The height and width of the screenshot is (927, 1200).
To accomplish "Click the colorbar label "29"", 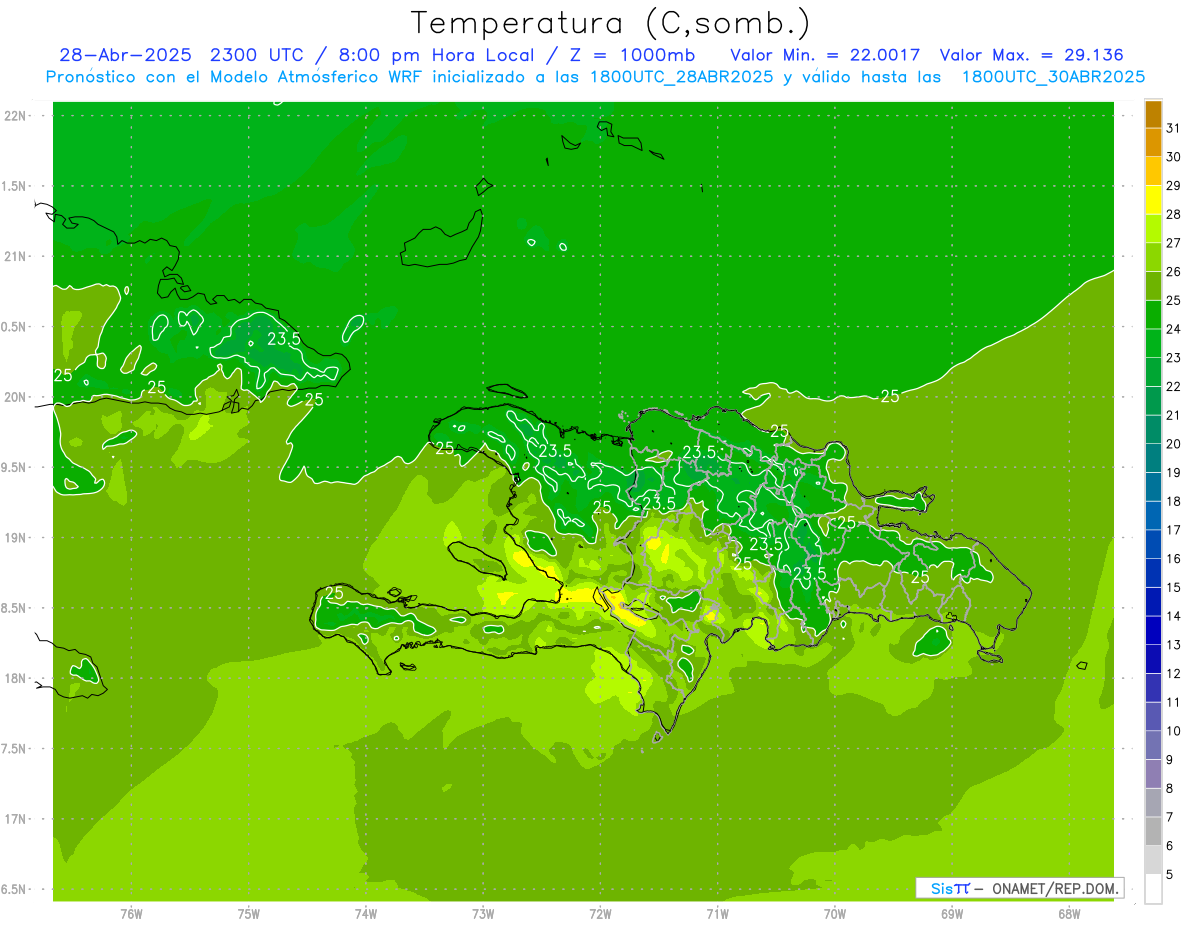I will [x=1173, y=186].
